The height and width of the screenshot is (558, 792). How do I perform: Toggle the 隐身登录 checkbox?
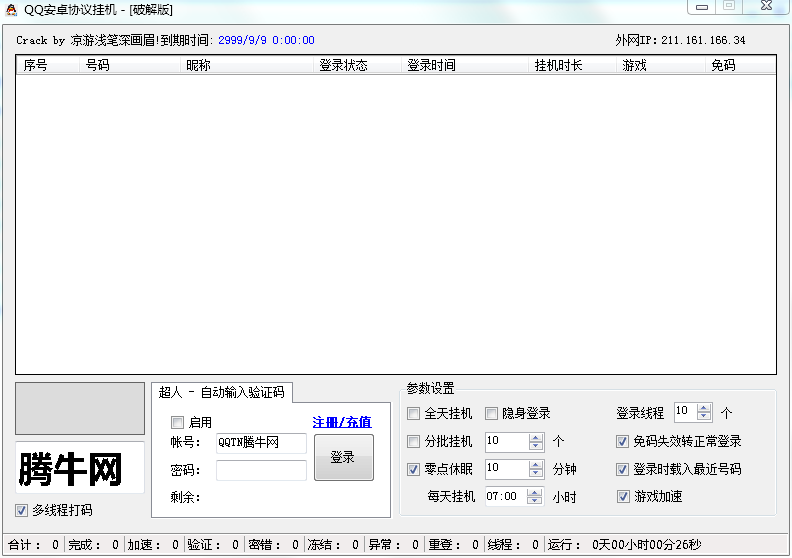[492, 414]
